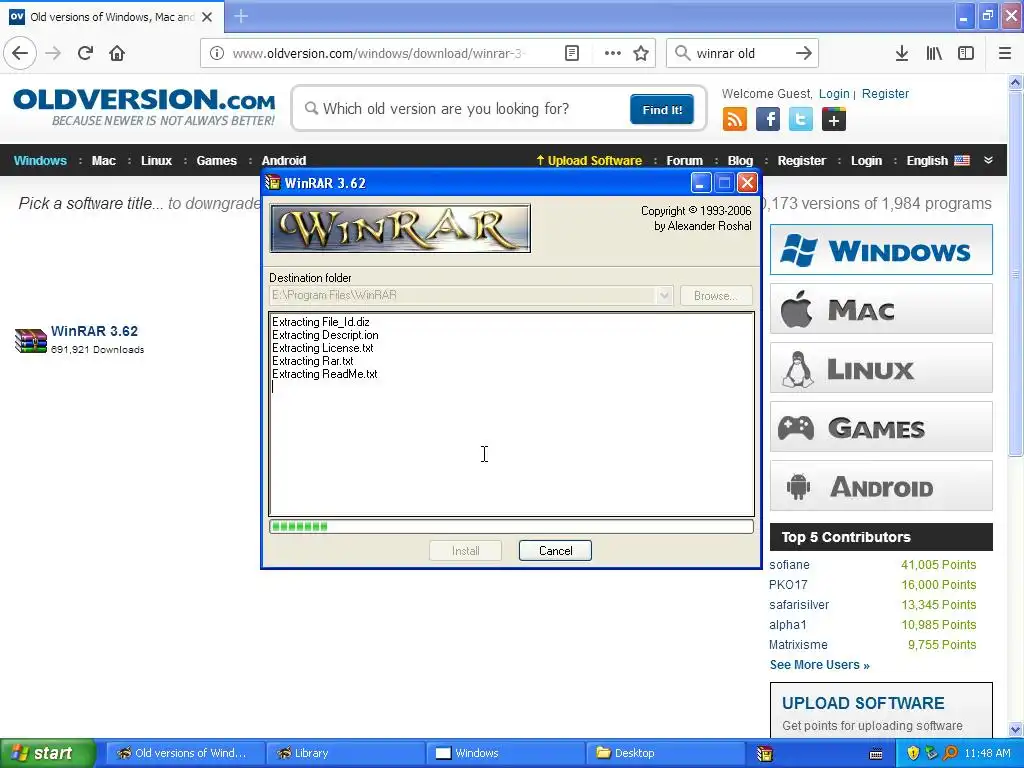1024x768 pixels.
Task: Click WinRAR icon in system tray area
Action: click(765, 754)
